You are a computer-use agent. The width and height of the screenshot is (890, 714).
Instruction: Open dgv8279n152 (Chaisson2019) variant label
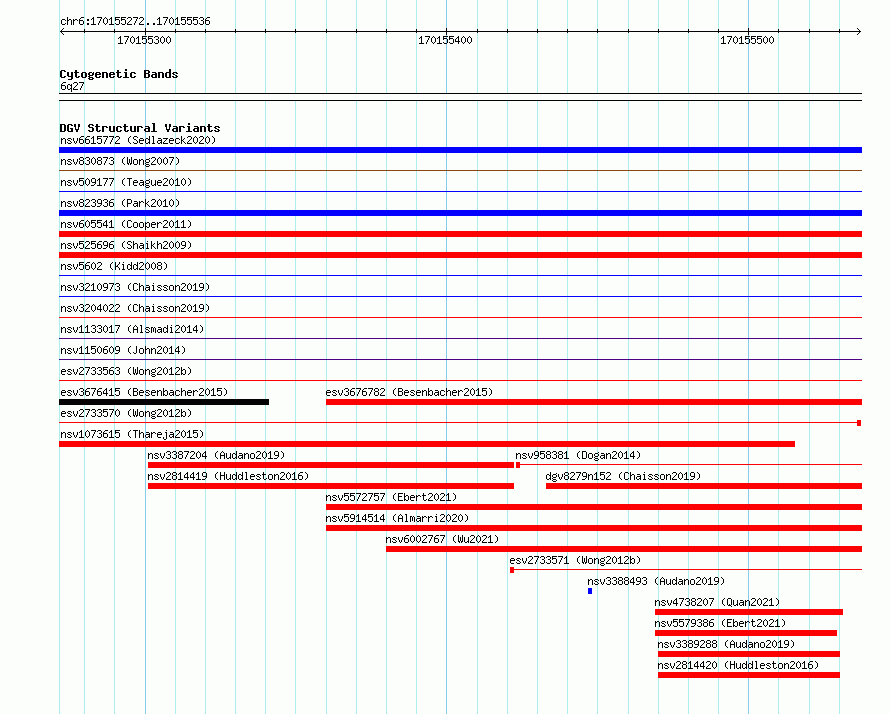click(x=623, y=476)
